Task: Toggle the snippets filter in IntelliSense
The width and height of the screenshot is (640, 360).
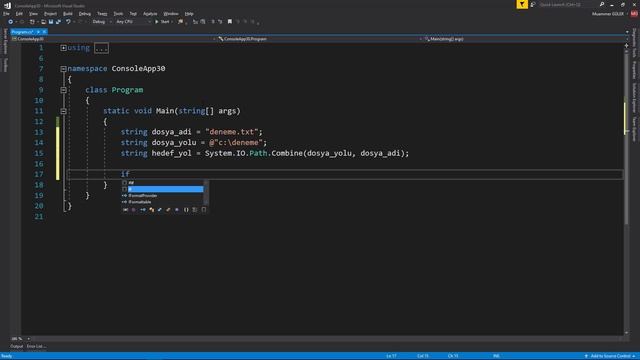Action: 204,210
